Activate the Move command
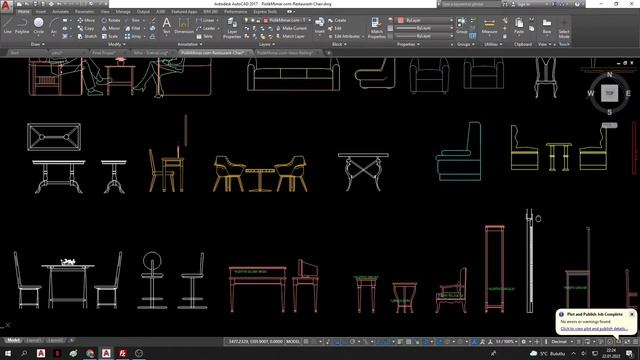 coord(86,20)
